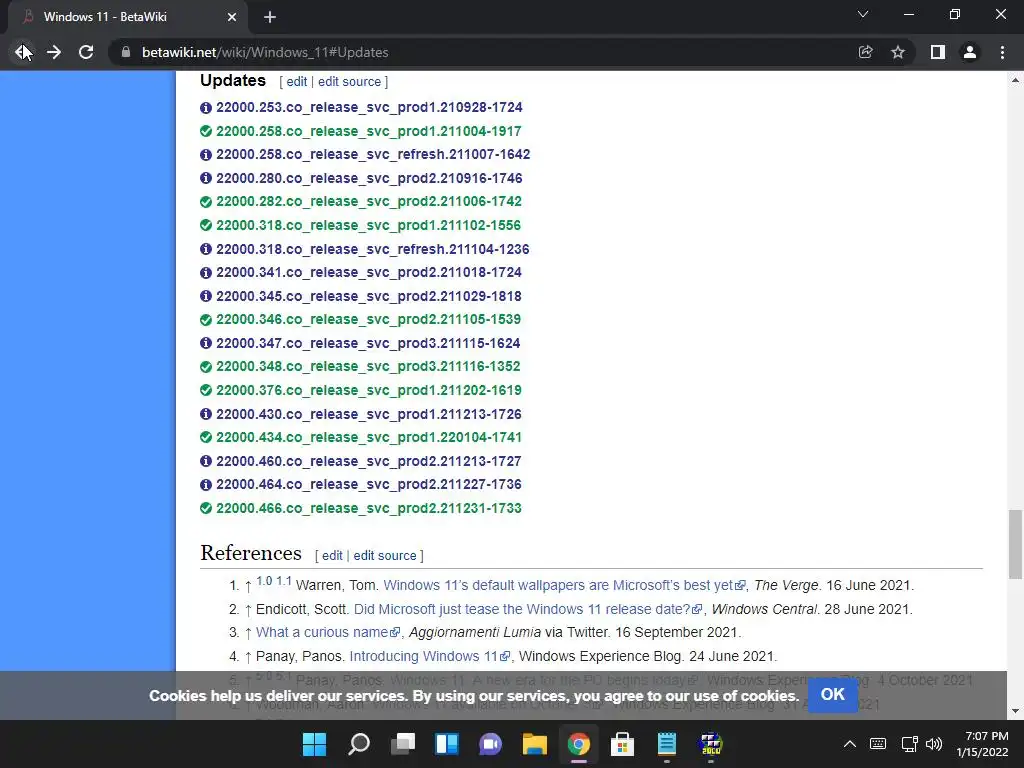Viewport: 1024px width, 768px height.
Task: Open build 22000.346.co_release_svc_prod2.211105-1539
Action: click(x=368, y=319)
